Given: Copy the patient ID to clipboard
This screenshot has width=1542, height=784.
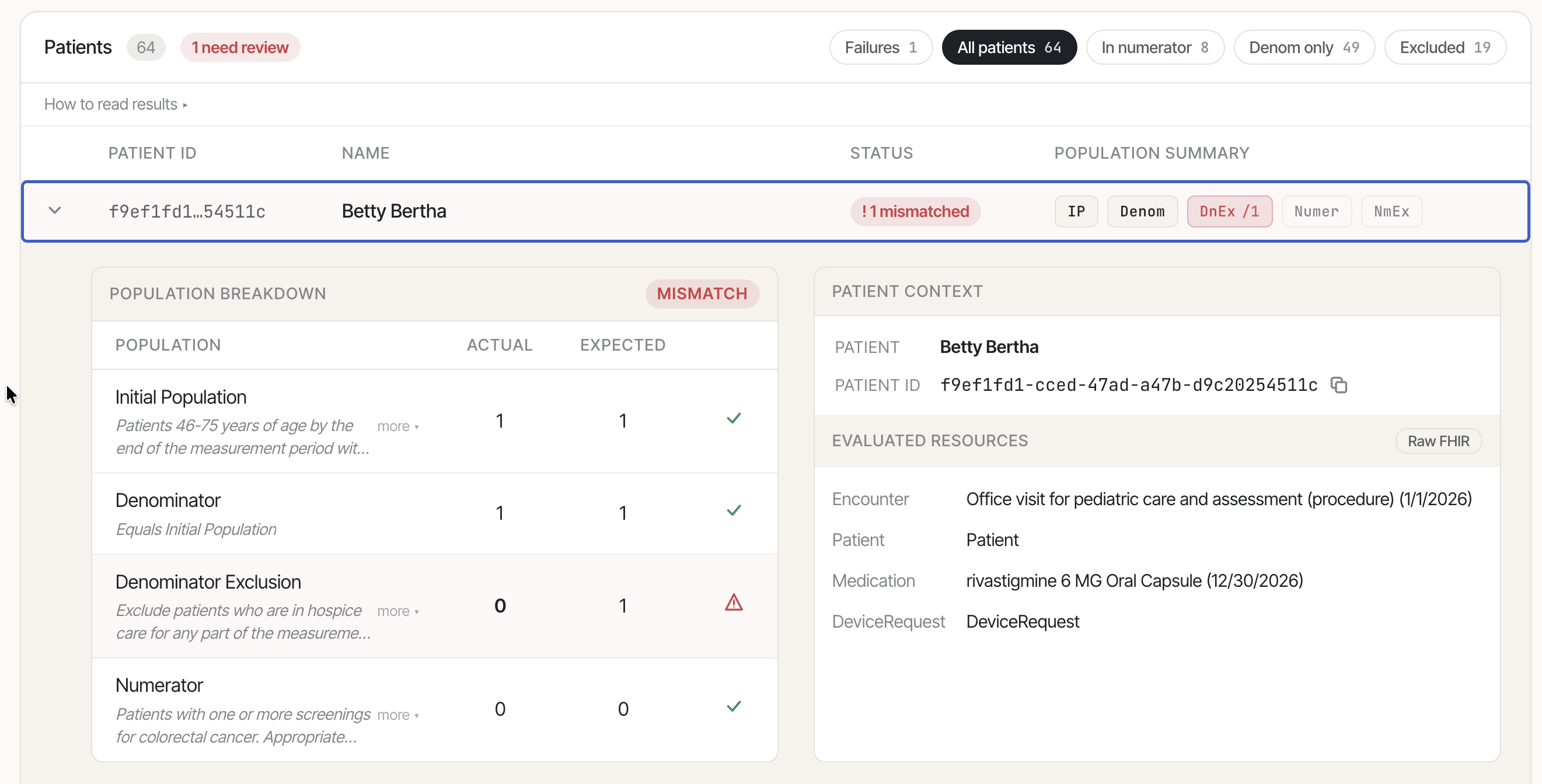Looking at the screenshot, I should tap(1338, 385).
